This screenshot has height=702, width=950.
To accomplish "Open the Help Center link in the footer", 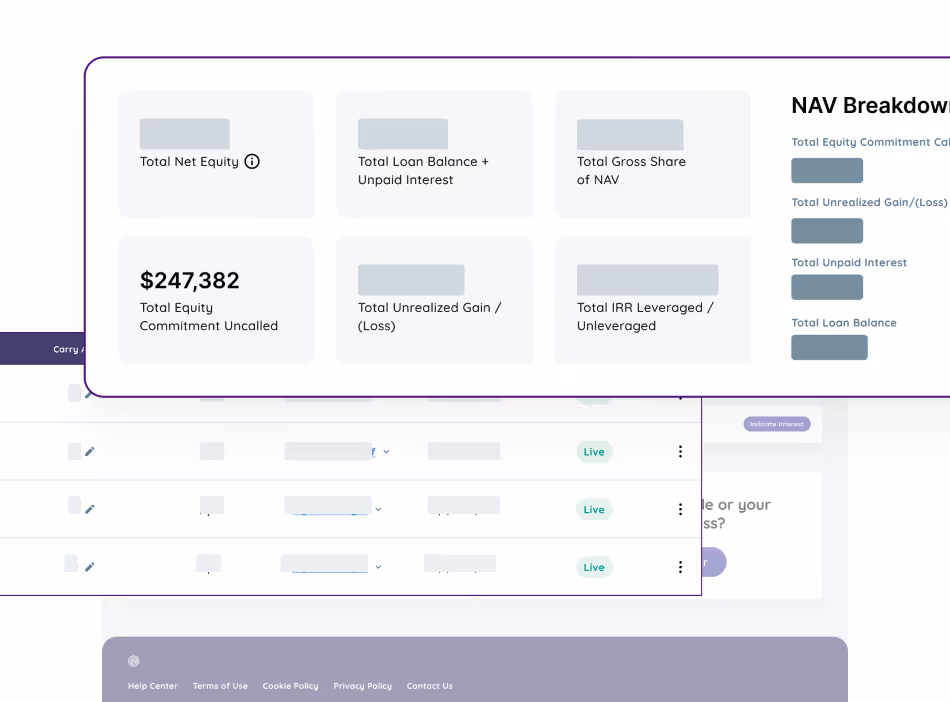I will (152, 686).
